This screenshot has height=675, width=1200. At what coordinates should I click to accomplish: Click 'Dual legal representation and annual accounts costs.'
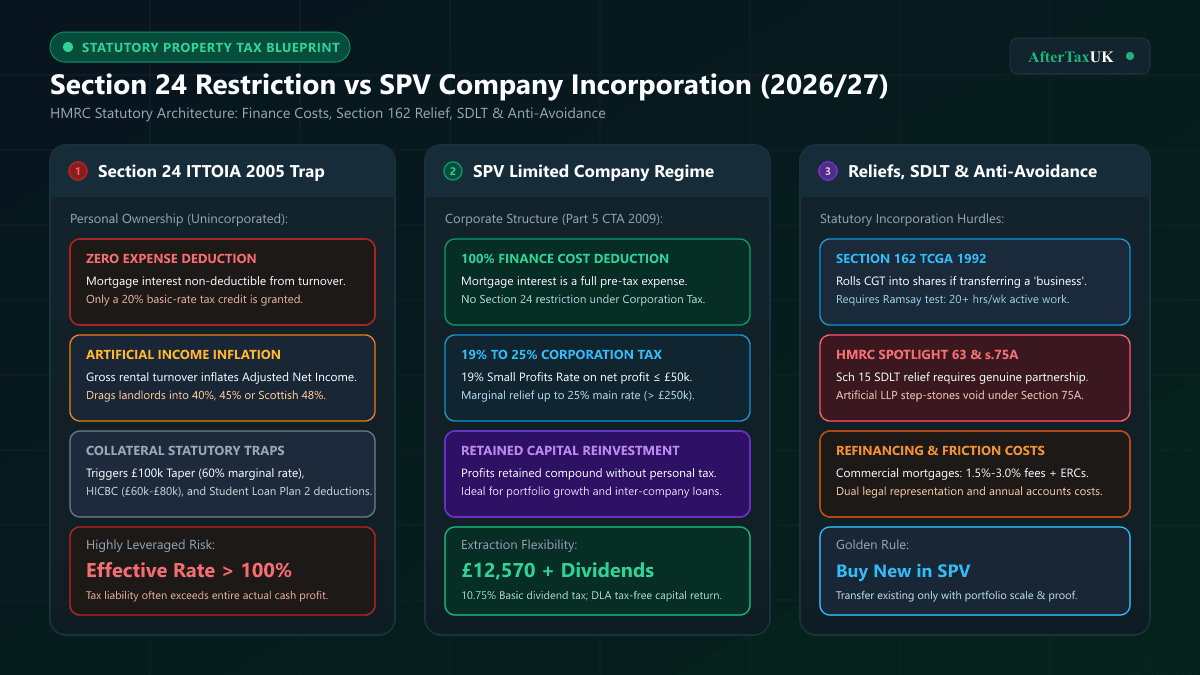pyautogui.click(x=969, y=491)
